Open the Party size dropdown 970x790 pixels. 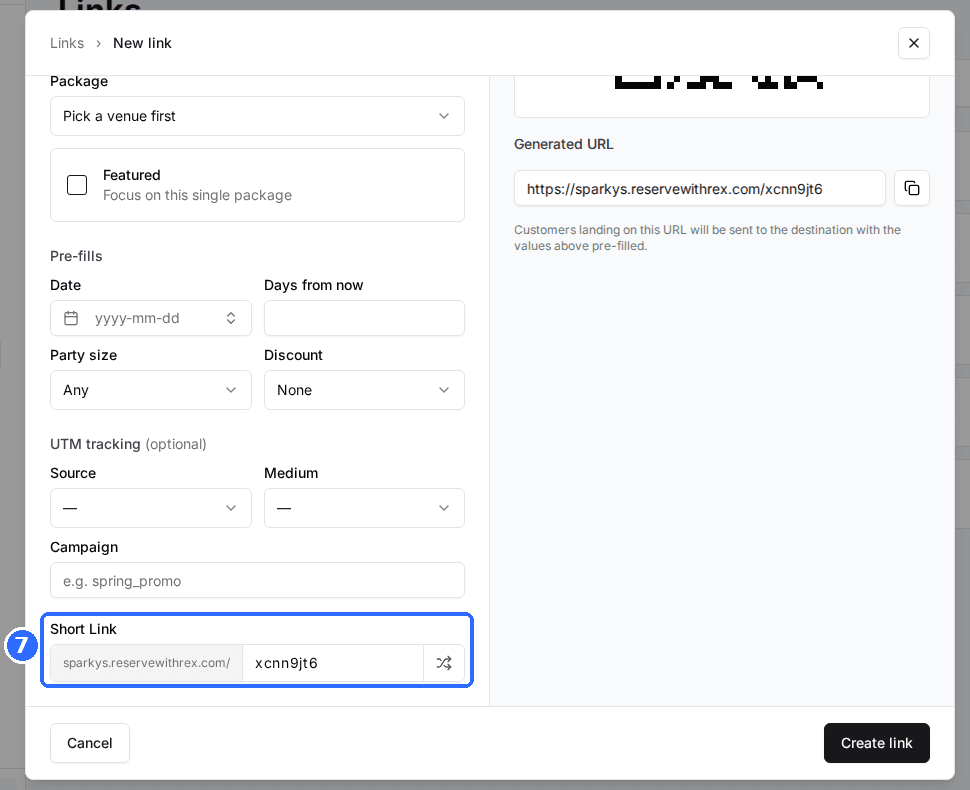151,390
